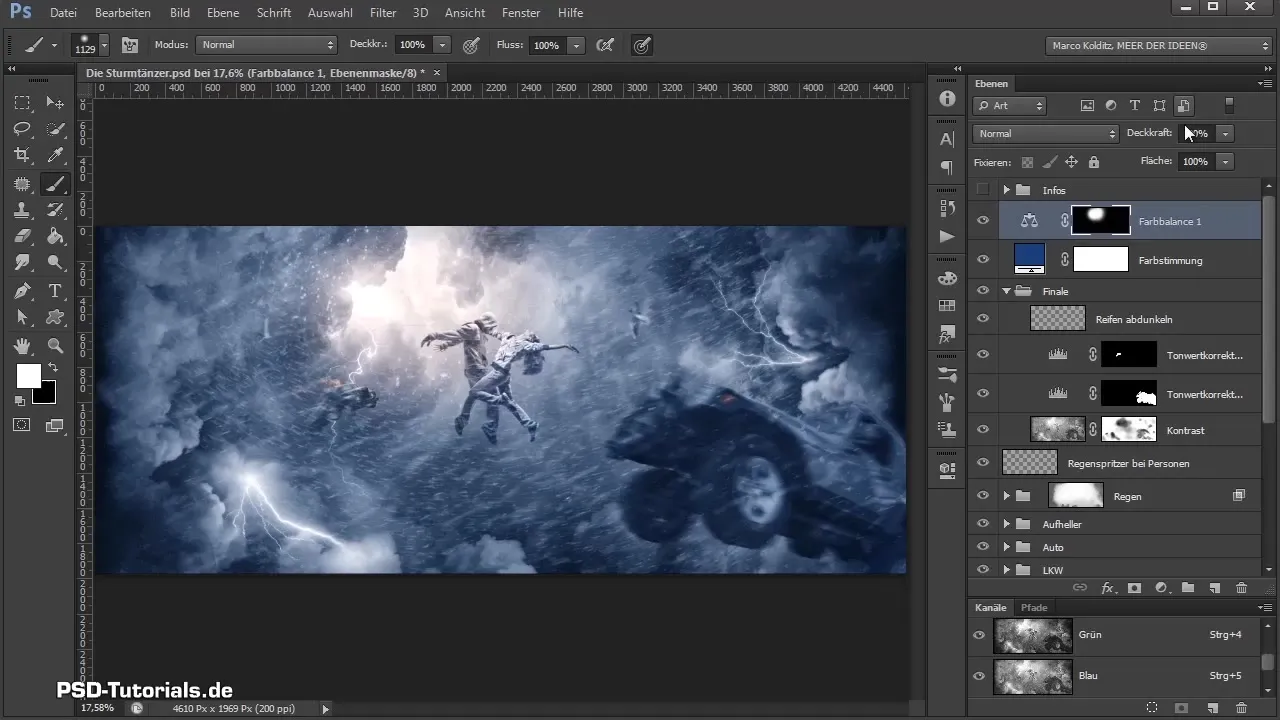Close the Die Sturmtänzer.psd document tab
The height and width of the screenshot is (720, 1280).
pyautogui.click(x=436, y=73)
